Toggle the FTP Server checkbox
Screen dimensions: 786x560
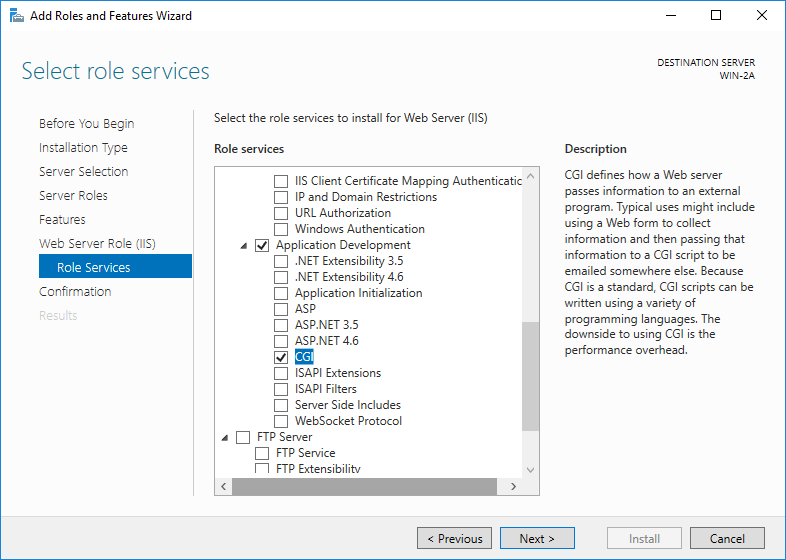coord(243,437)
